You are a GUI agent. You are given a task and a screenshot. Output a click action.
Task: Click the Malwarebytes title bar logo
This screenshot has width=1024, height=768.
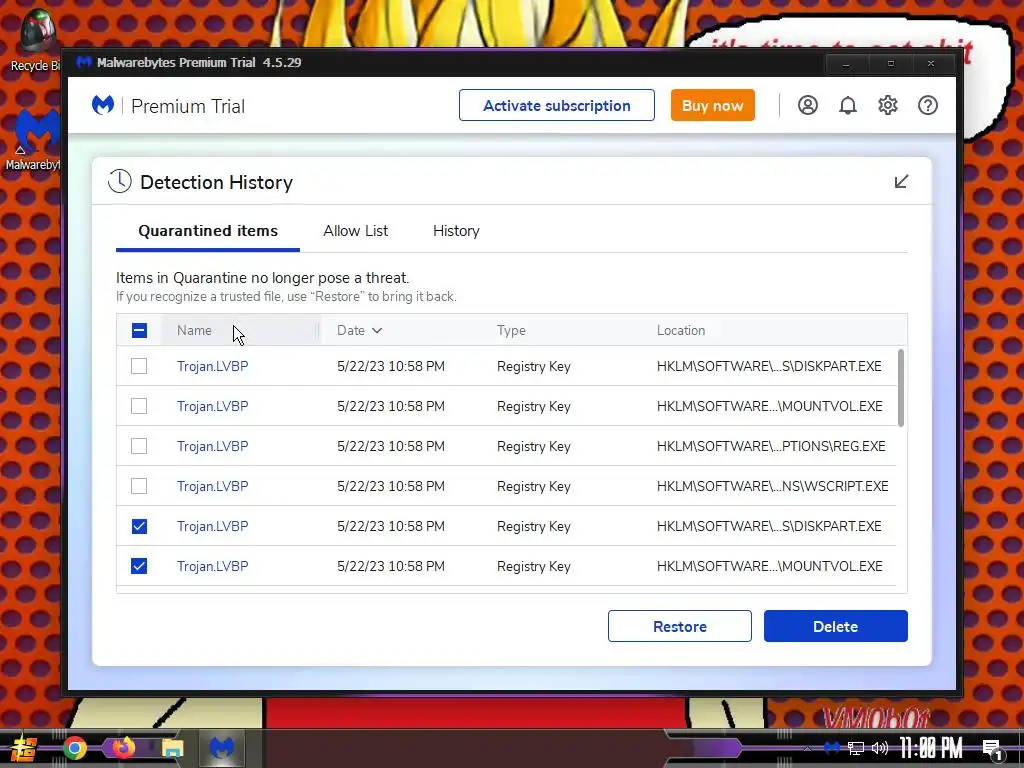pyautogui.click(x=84, y=62)
